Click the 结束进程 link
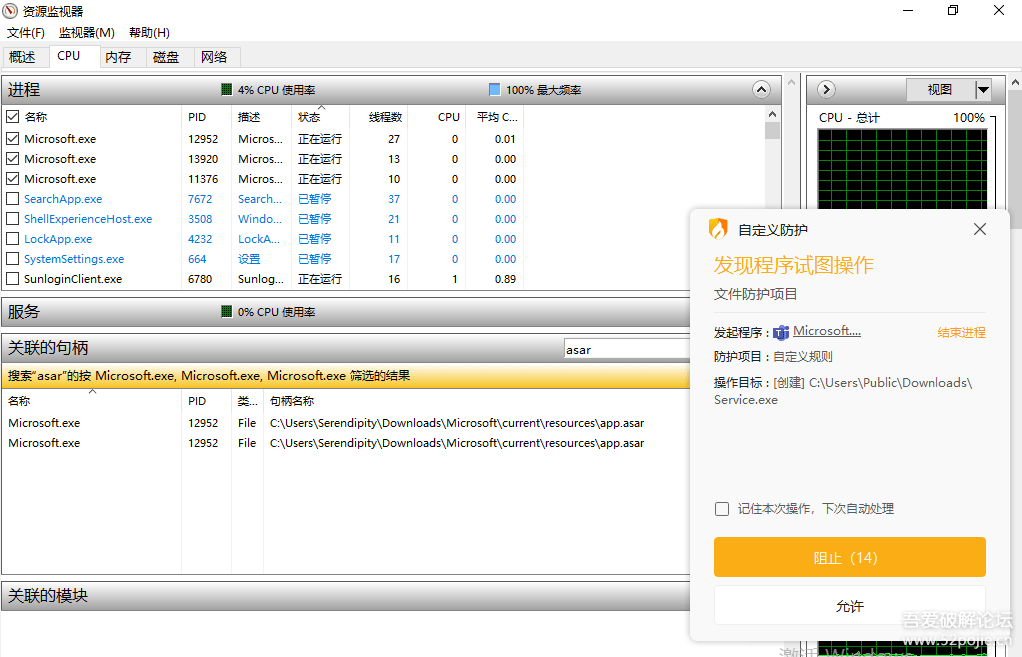Image resolution: width=1022 pixels, height=657 pixels. click(x=961, y=332)
